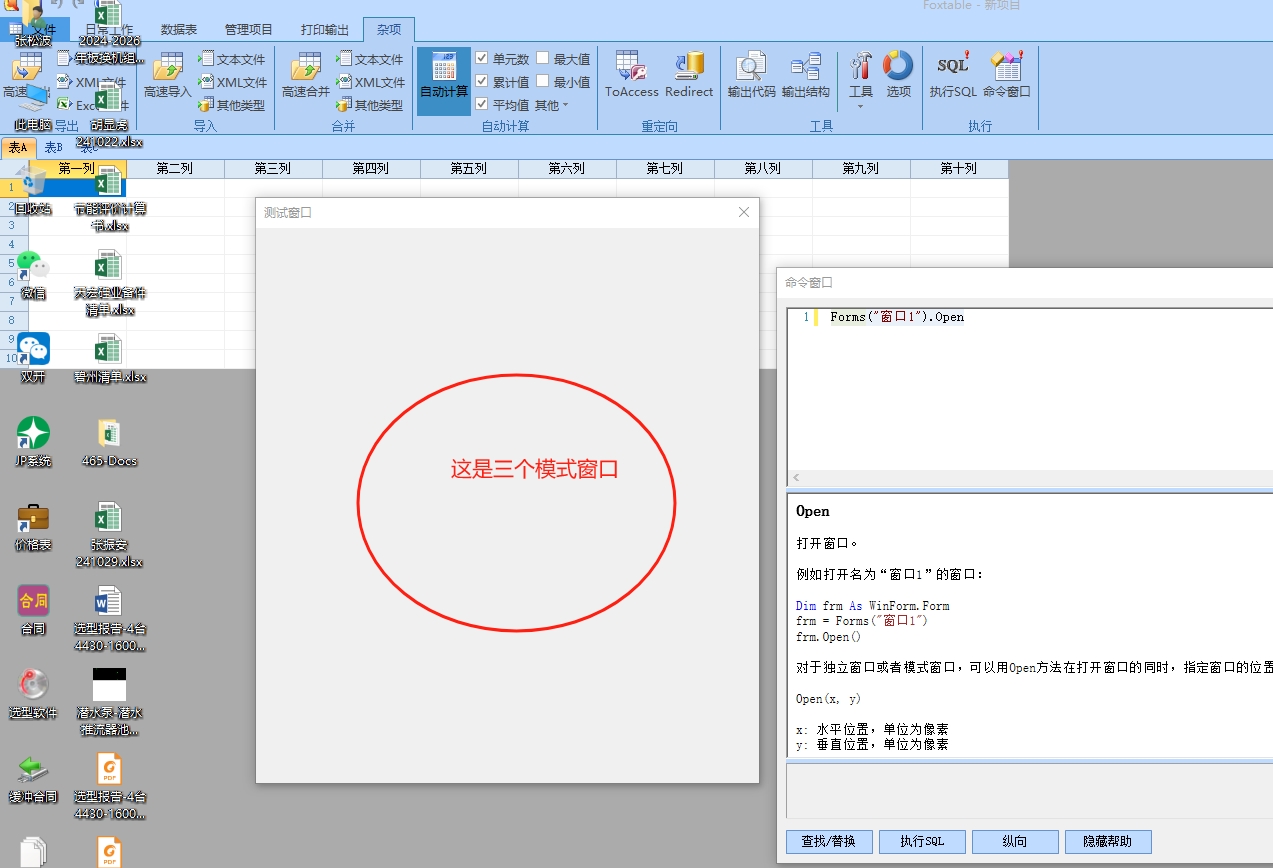The image size is (1273, 868).
Task: Click the code editor's left scroll arrow
Action: (x=796, y=478)
